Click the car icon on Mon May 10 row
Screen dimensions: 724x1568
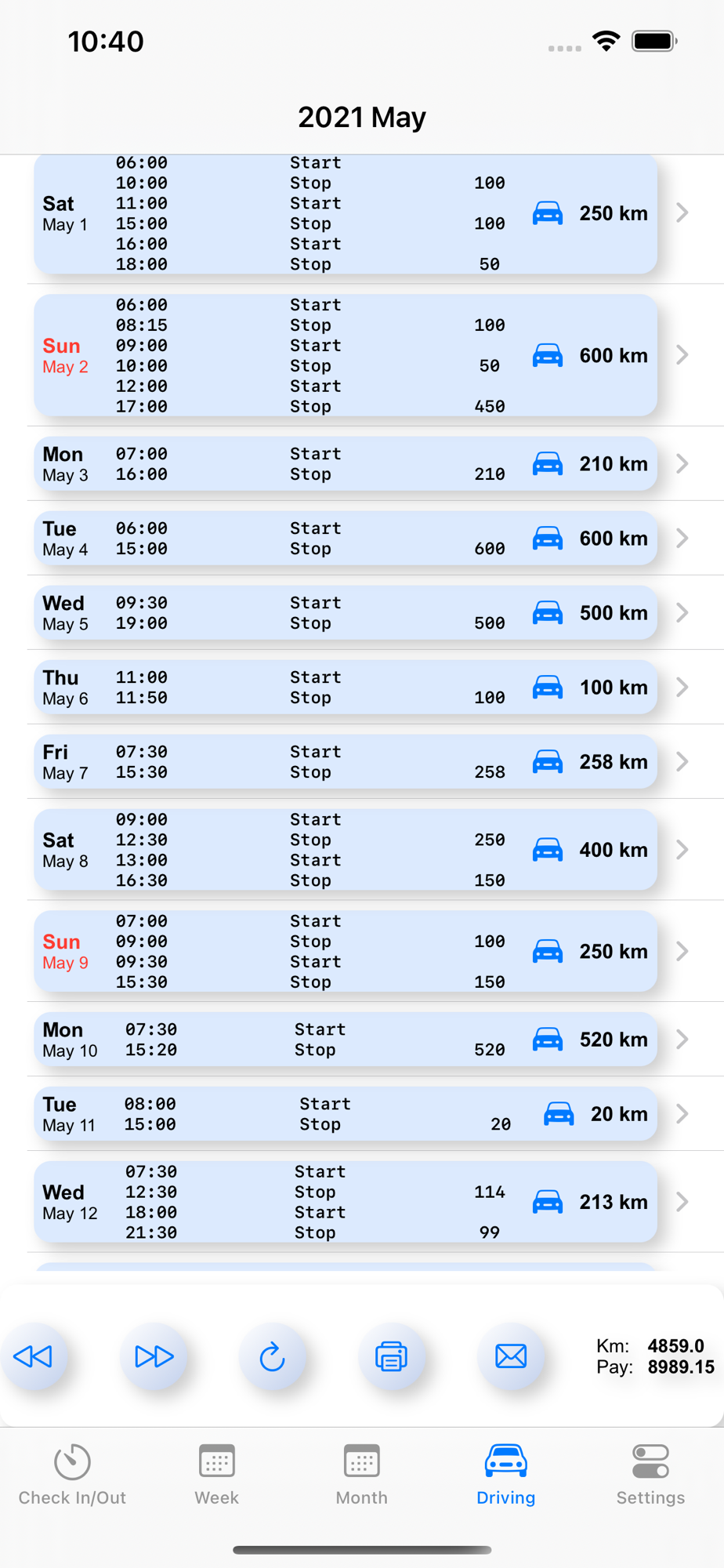pyautogui.click(x=548, y=1040)
